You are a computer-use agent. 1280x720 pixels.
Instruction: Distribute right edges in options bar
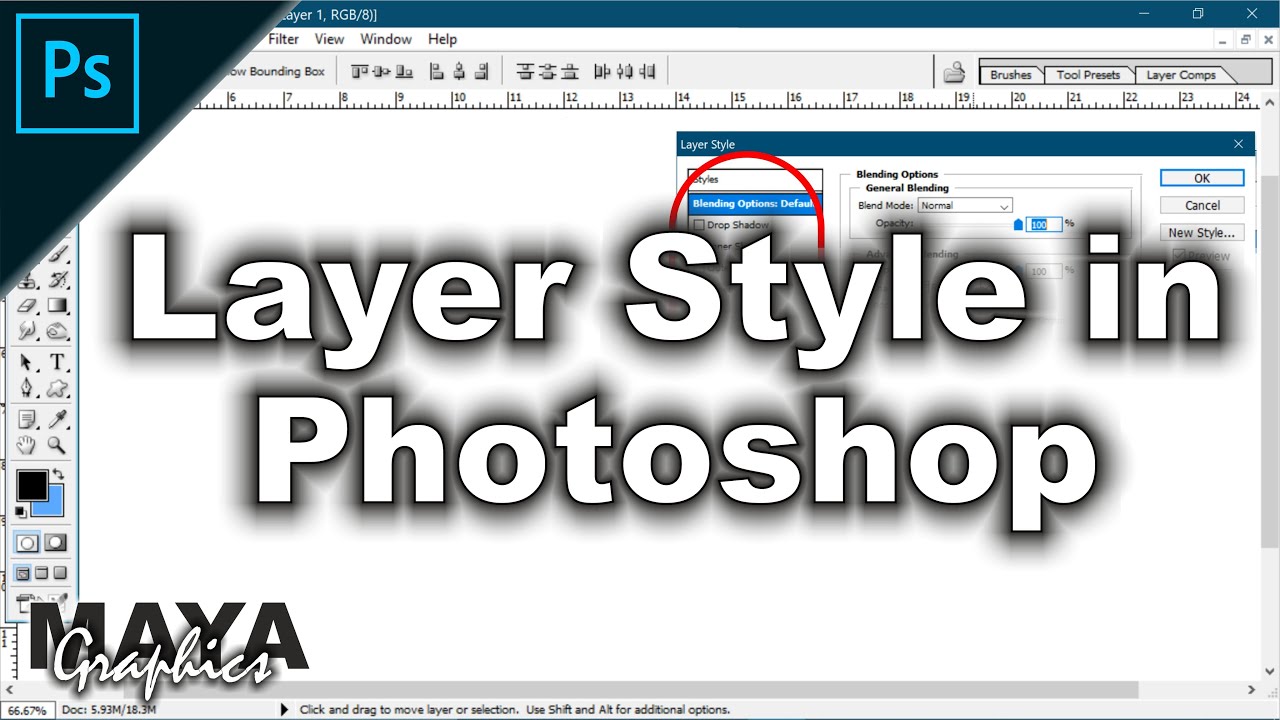pyautogui.click(x=647, y=71)
